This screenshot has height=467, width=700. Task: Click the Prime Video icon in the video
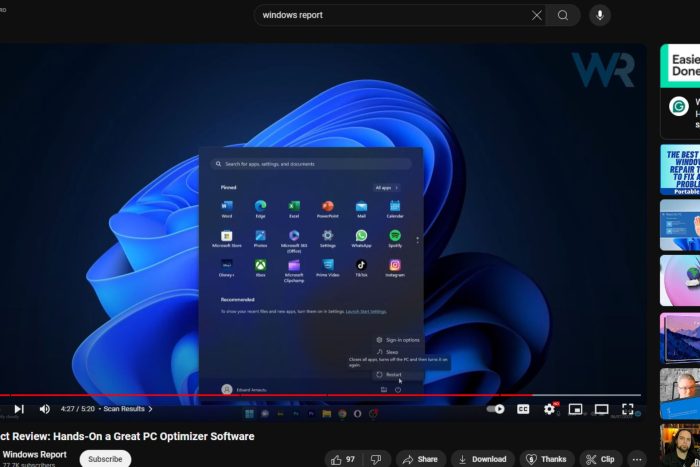(328, 268)
